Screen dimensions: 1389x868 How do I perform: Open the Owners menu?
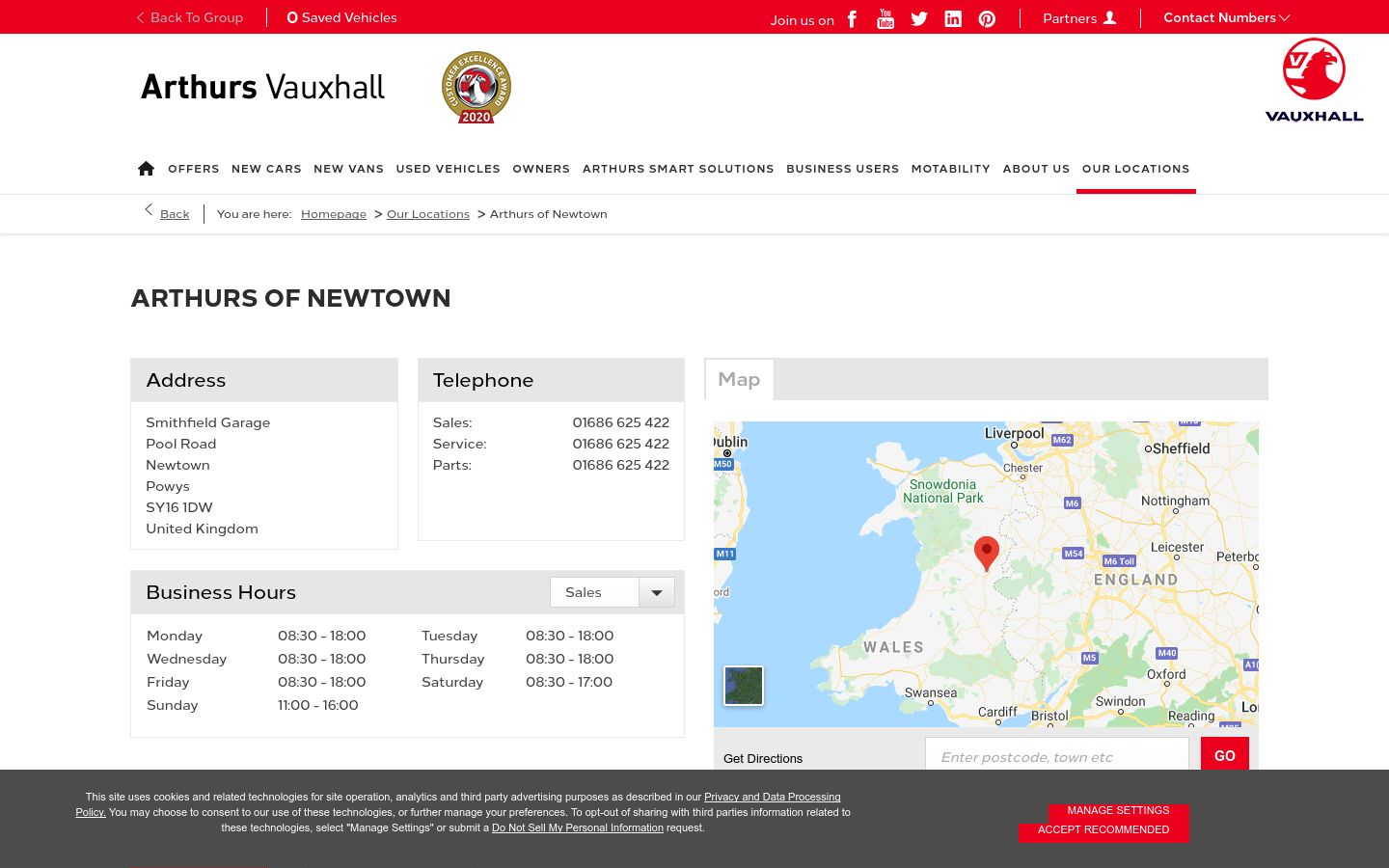pyautogui.click(x=541, y=169)
